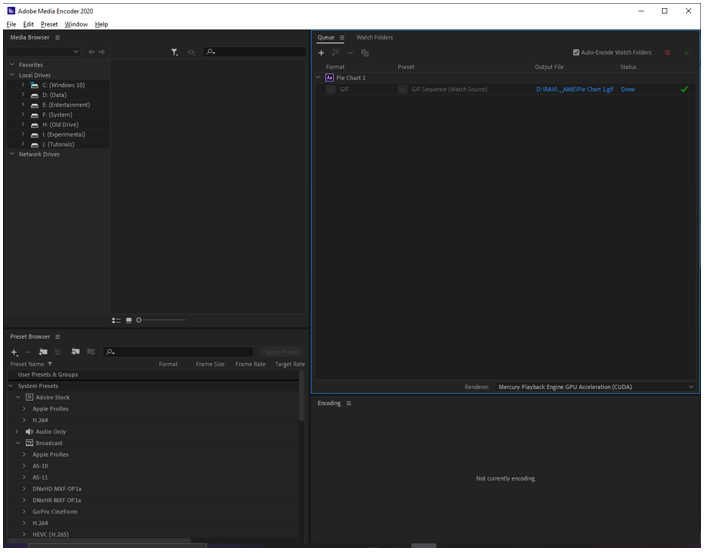Click the Media Browser ingest view icon
705x553 pixels.
[x=192, y=52]
